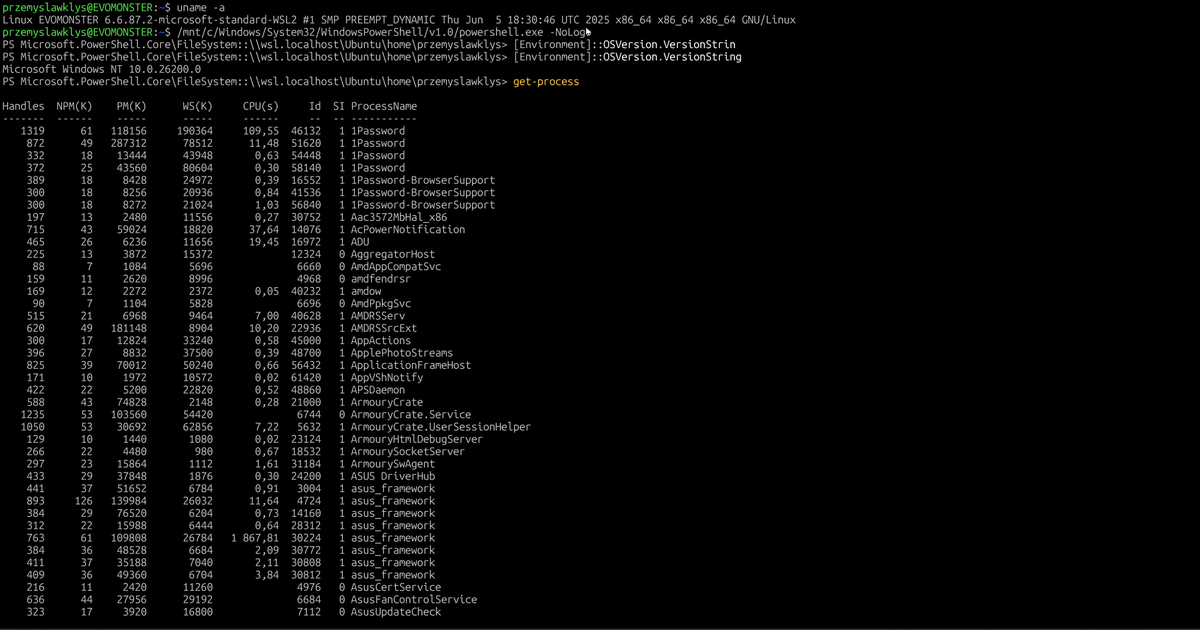This screenshot has width=1200, height=630.
Task: Click process Id 30812
Action: [x=306, y=575]
